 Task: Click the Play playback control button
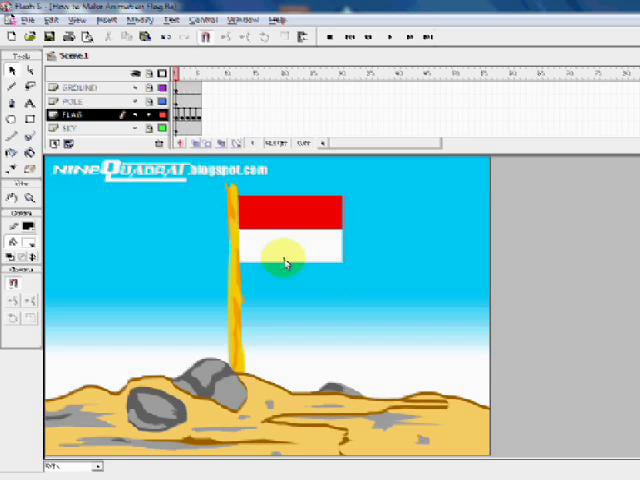[x=390, y=37]
